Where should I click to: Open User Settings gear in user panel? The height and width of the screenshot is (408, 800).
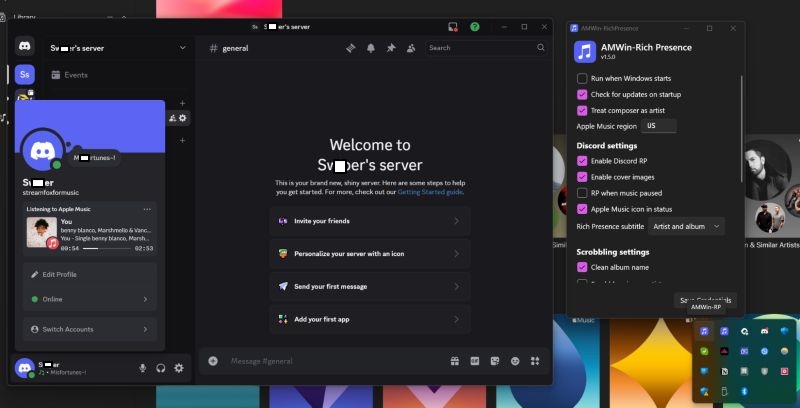click(x=179, y=368)
